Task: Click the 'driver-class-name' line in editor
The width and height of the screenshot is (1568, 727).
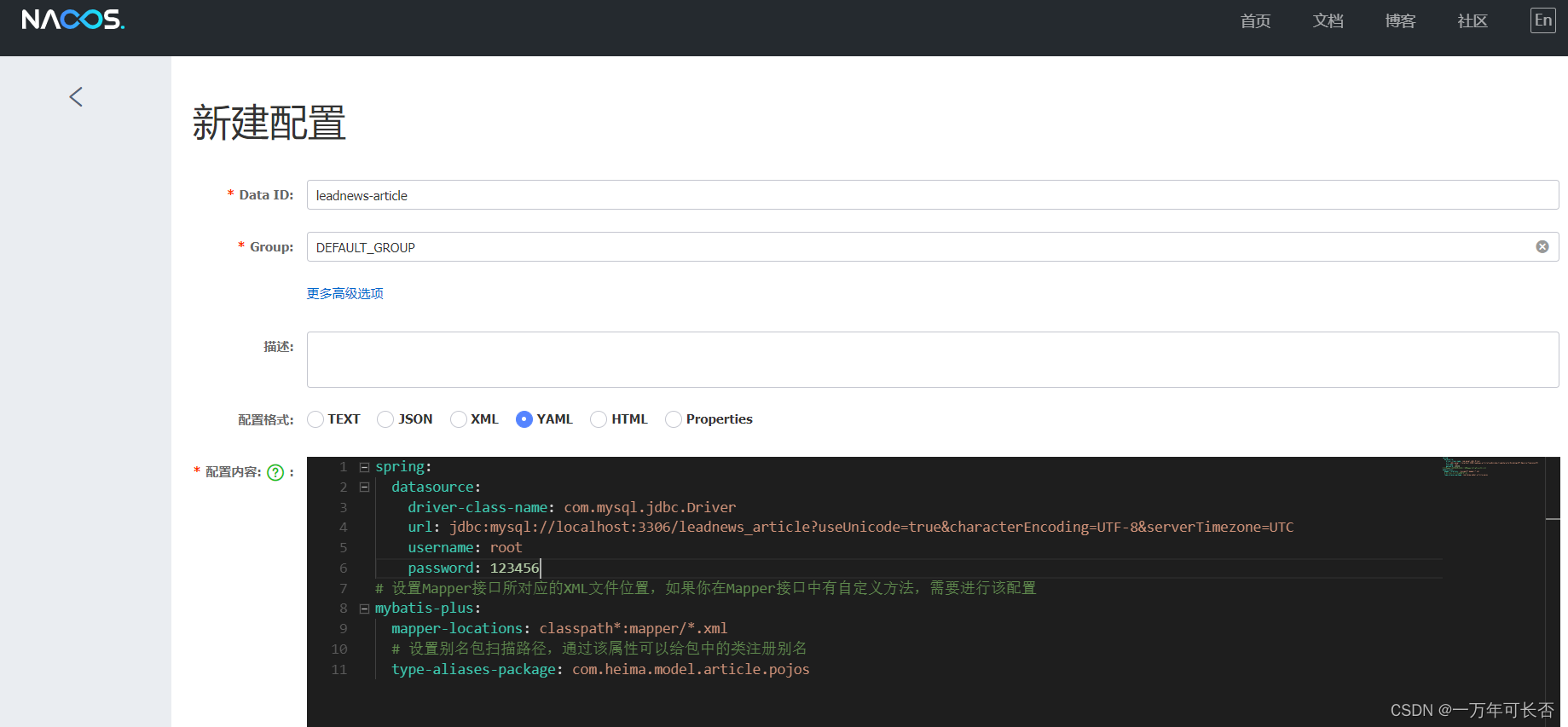Action: pos(571,507)
